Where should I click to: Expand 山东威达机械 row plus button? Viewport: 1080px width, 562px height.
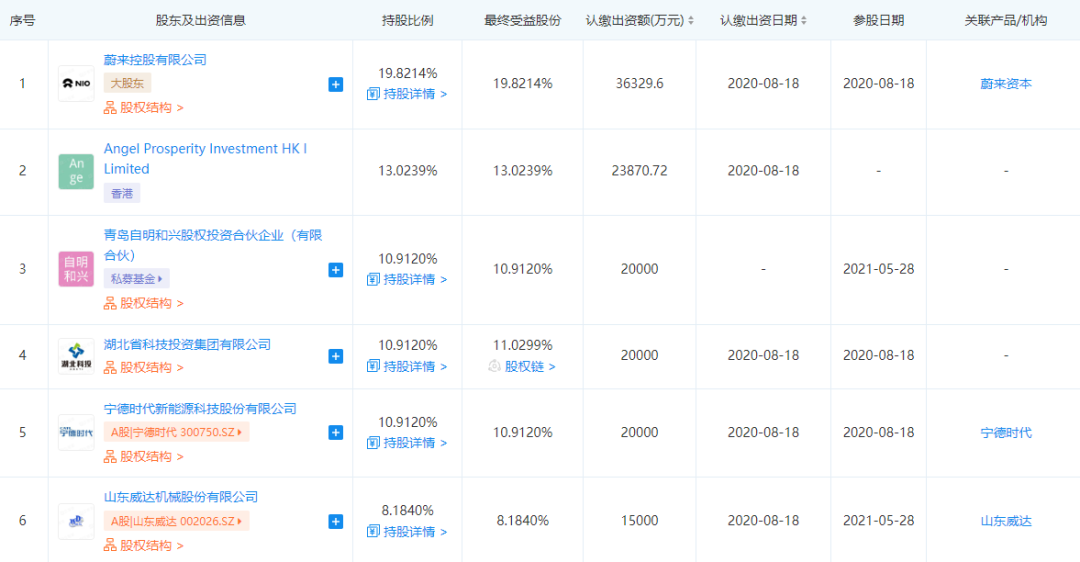336,521
